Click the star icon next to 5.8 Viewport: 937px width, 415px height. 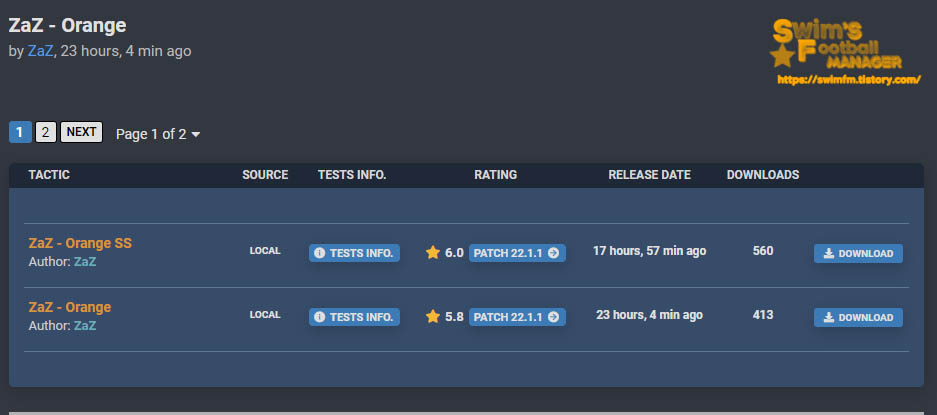[x=433, y=317]
